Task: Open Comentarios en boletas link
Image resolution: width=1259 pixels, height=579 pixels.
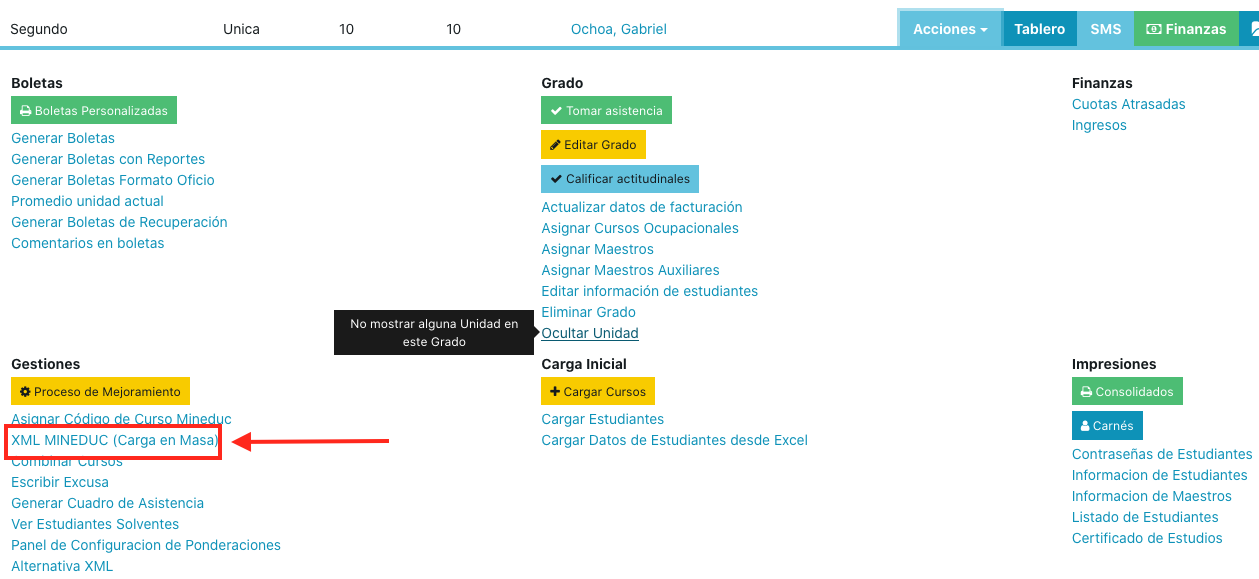Action: click(87, 243)
